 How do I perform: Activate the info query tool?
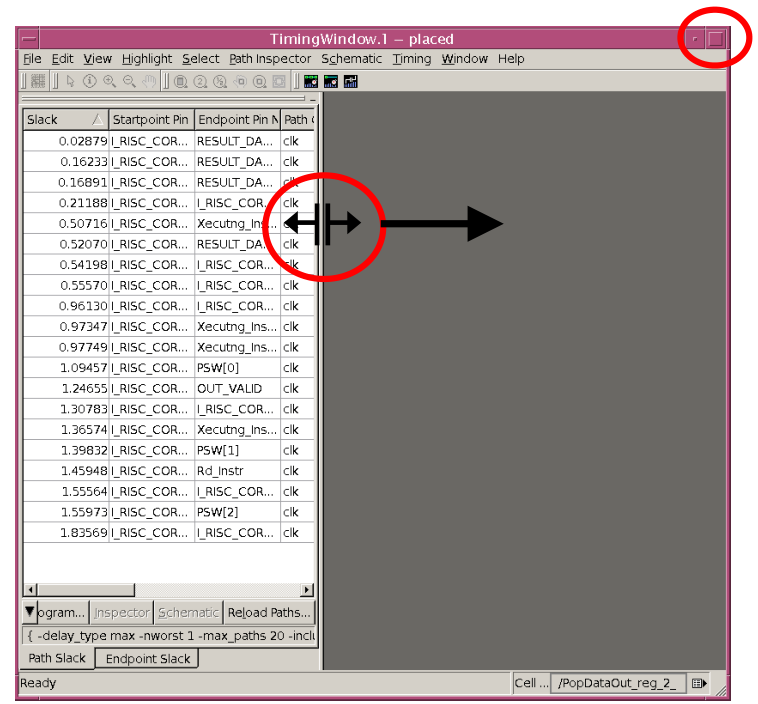90,81
